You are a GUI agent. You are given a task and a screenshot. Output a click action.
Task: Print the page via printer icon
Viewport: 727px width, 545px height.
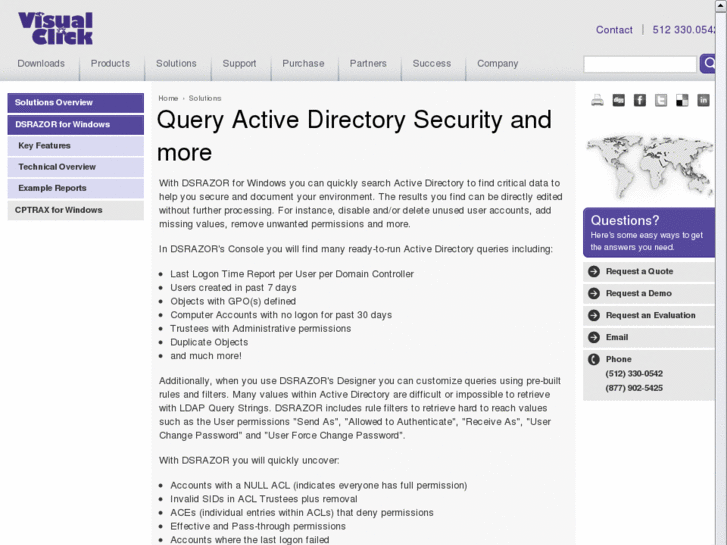597,100
